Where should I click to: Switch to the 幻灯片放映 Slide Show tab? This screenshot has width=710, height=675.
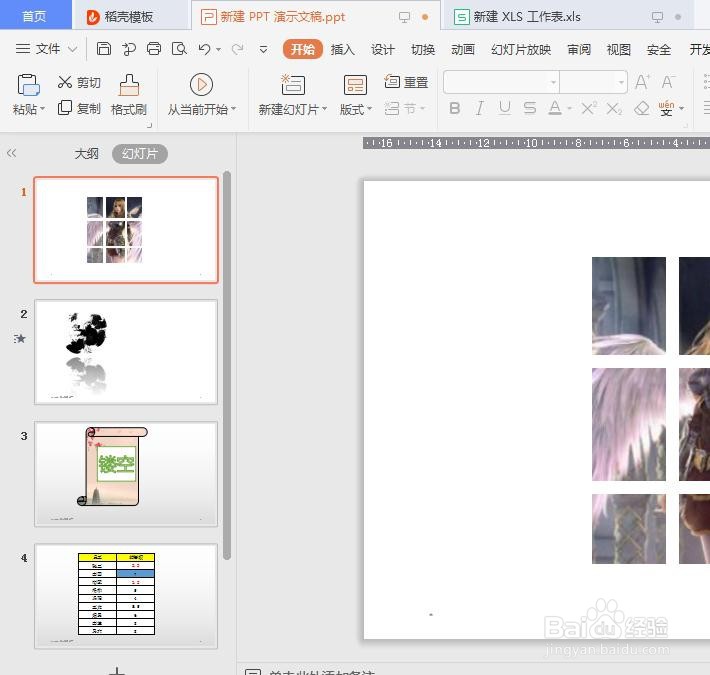tap(521, 49)
